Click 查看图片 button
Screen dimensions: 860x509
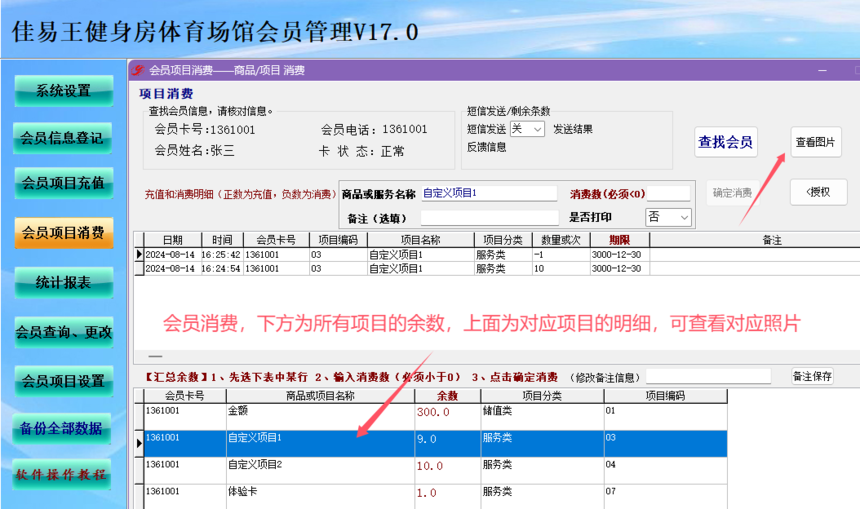click(816, 142)
